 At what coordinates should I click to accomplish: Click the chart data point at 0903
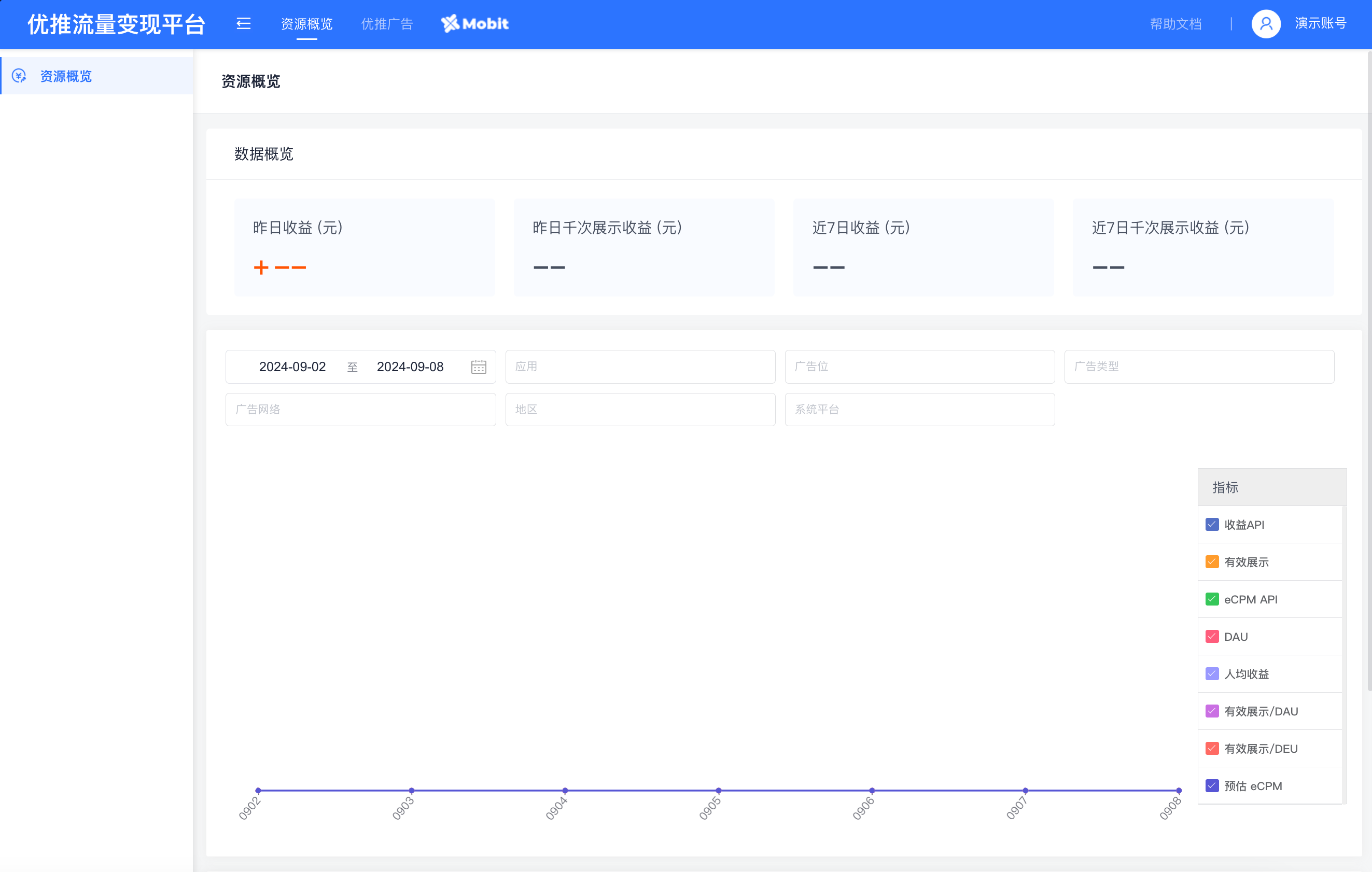(411, 790)
